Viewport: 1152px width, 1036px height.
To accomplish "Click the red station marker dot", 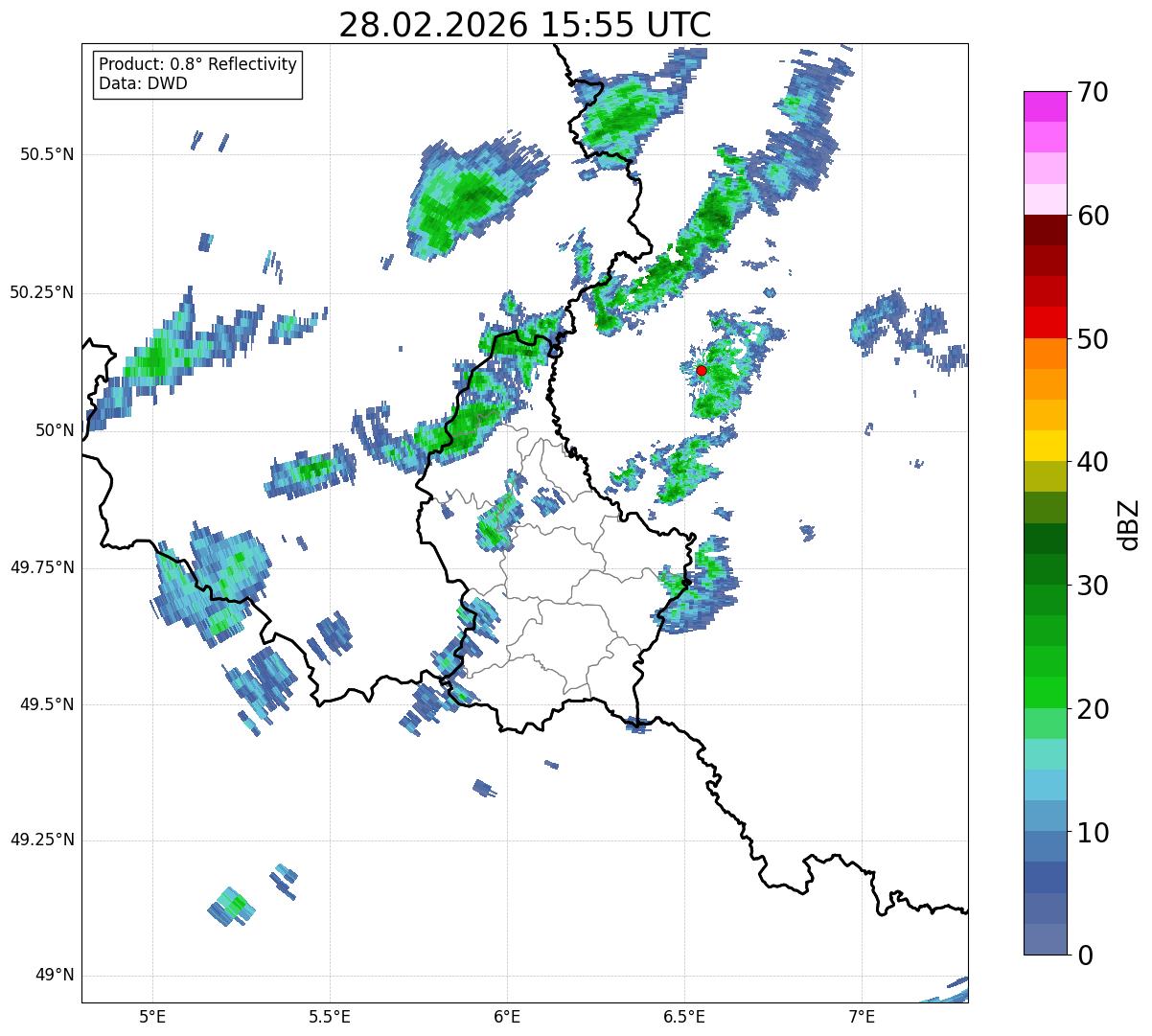I will tap(702, 370).
